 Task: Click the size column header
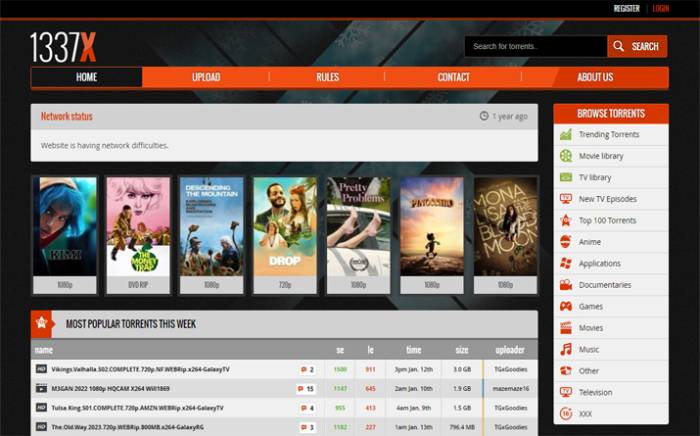pos(462,350)
